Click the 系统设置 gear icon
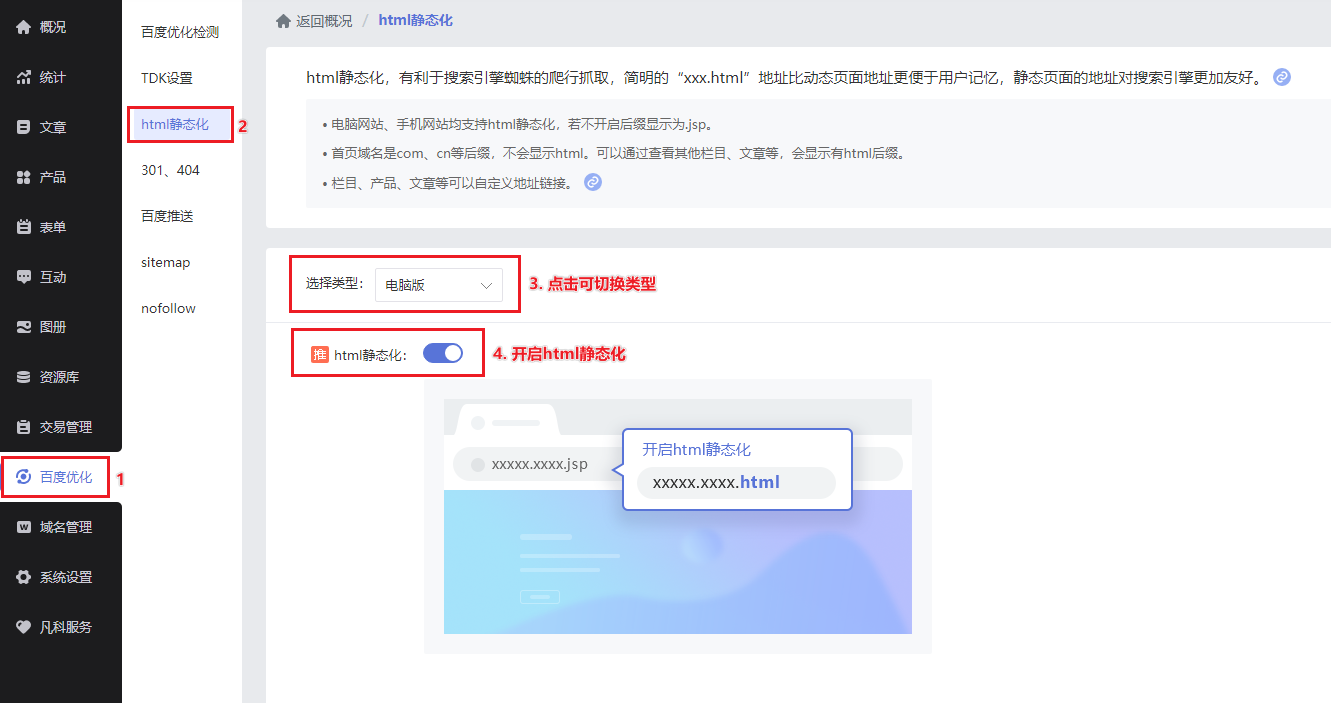Viewport: 1331px width, 703px height. tap(24, 577)
